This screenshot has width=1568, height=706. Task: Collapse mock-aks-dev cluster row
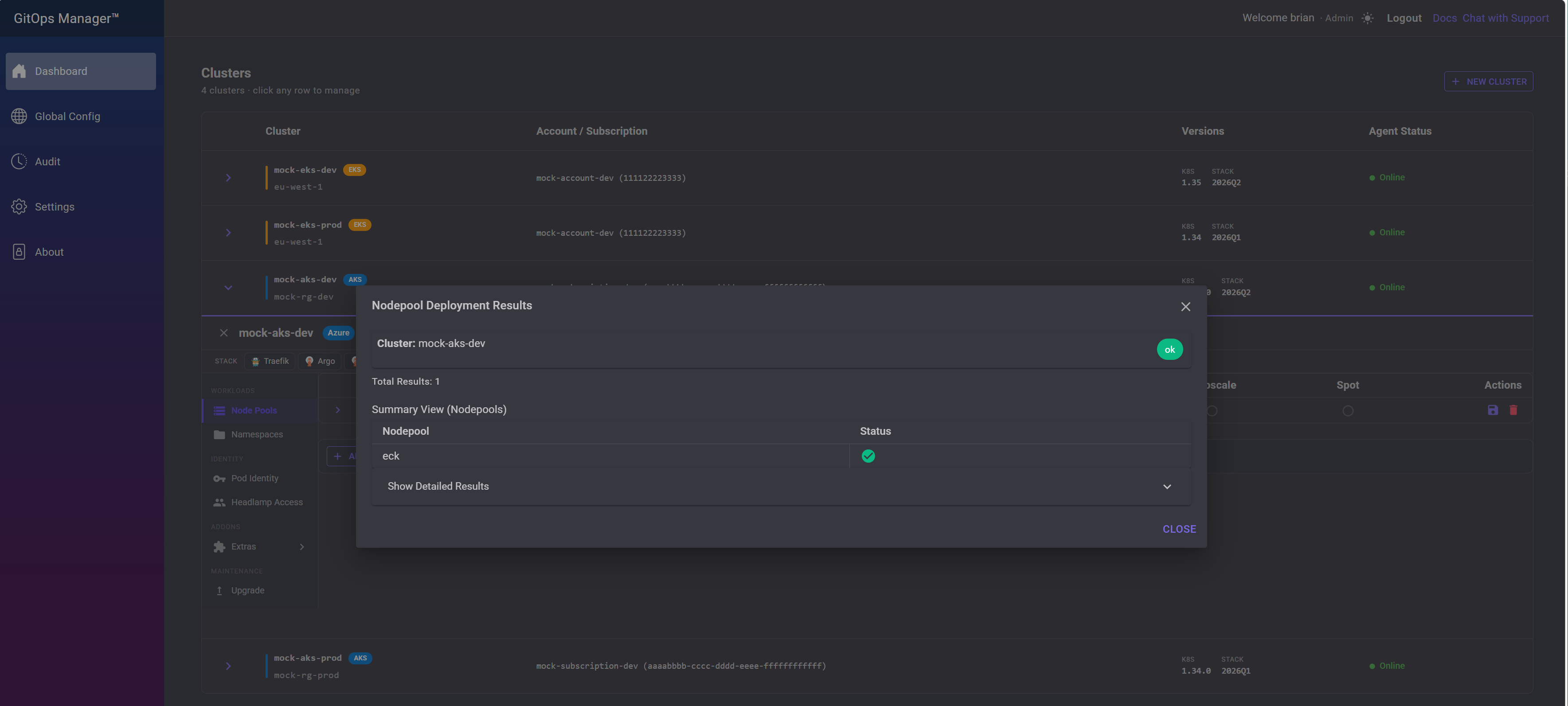(228, 288)
